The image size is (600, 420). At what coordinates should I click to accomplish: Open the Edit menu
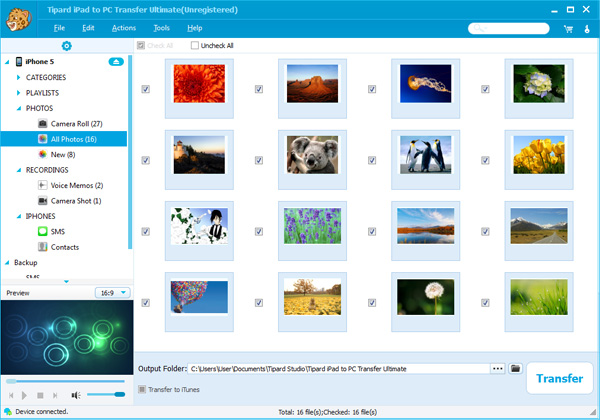(88, 28)
